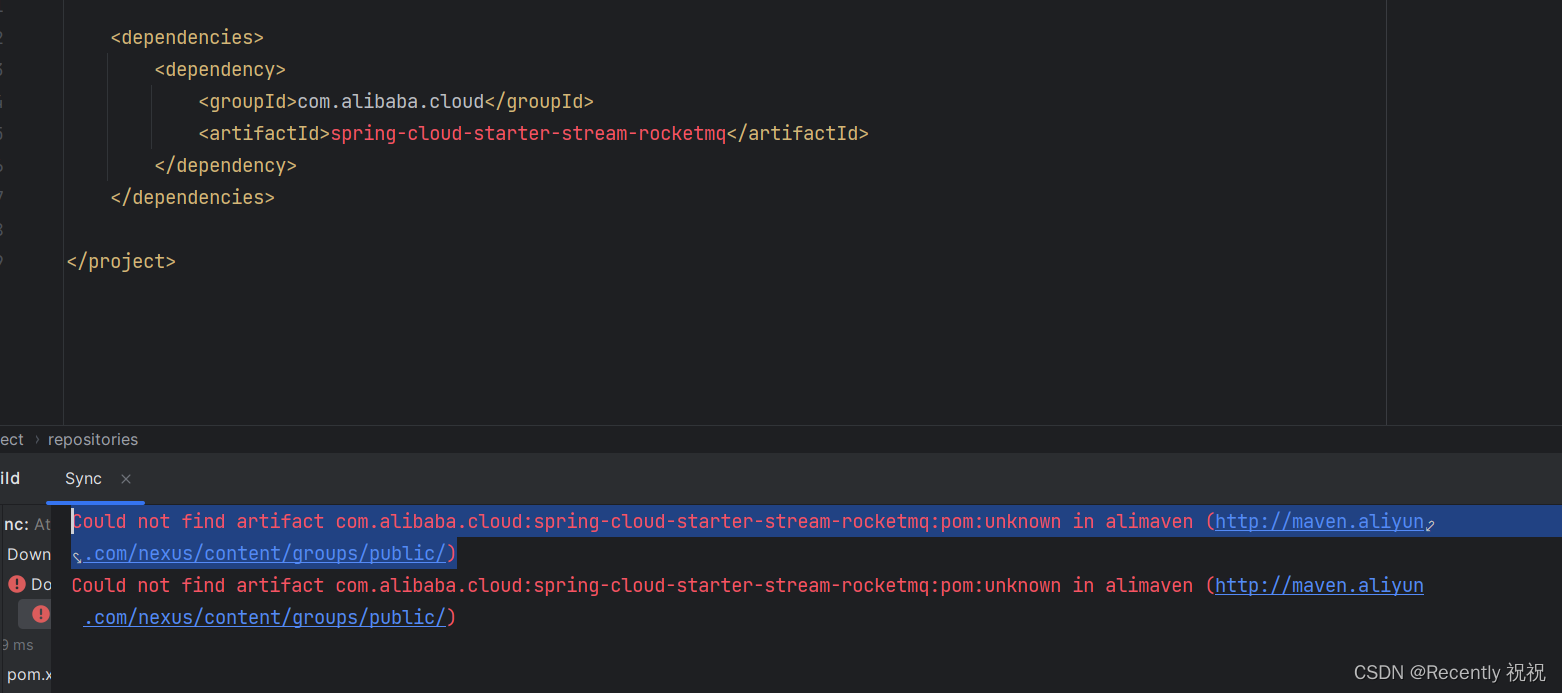This screenshot has height=693, width=1562.
Task: Click the groupId value com.alibaba.cloud
Action: pyautogui.click(x=391, y=101)
